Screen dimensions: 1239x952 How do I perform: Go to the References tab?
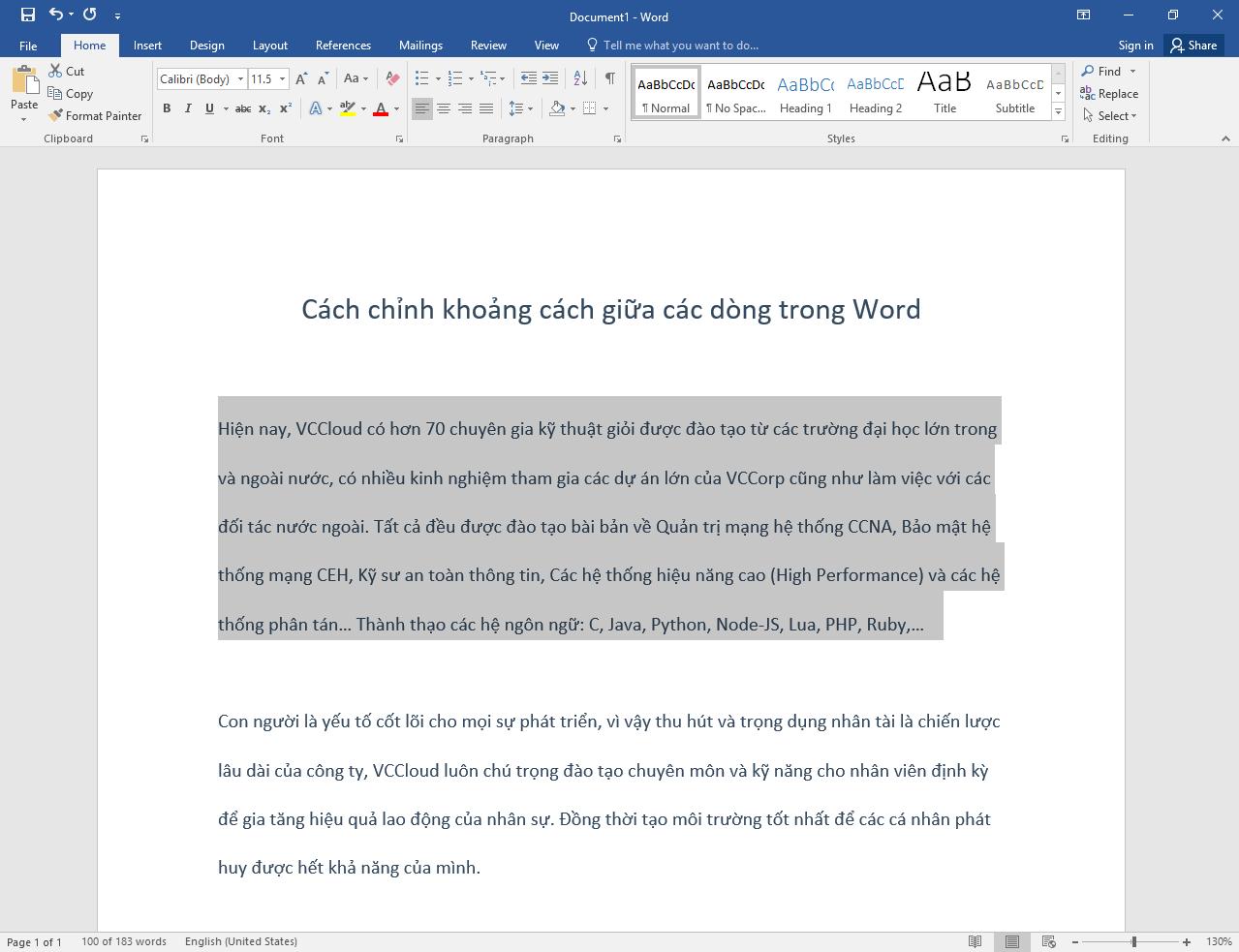tap(343, 46)
